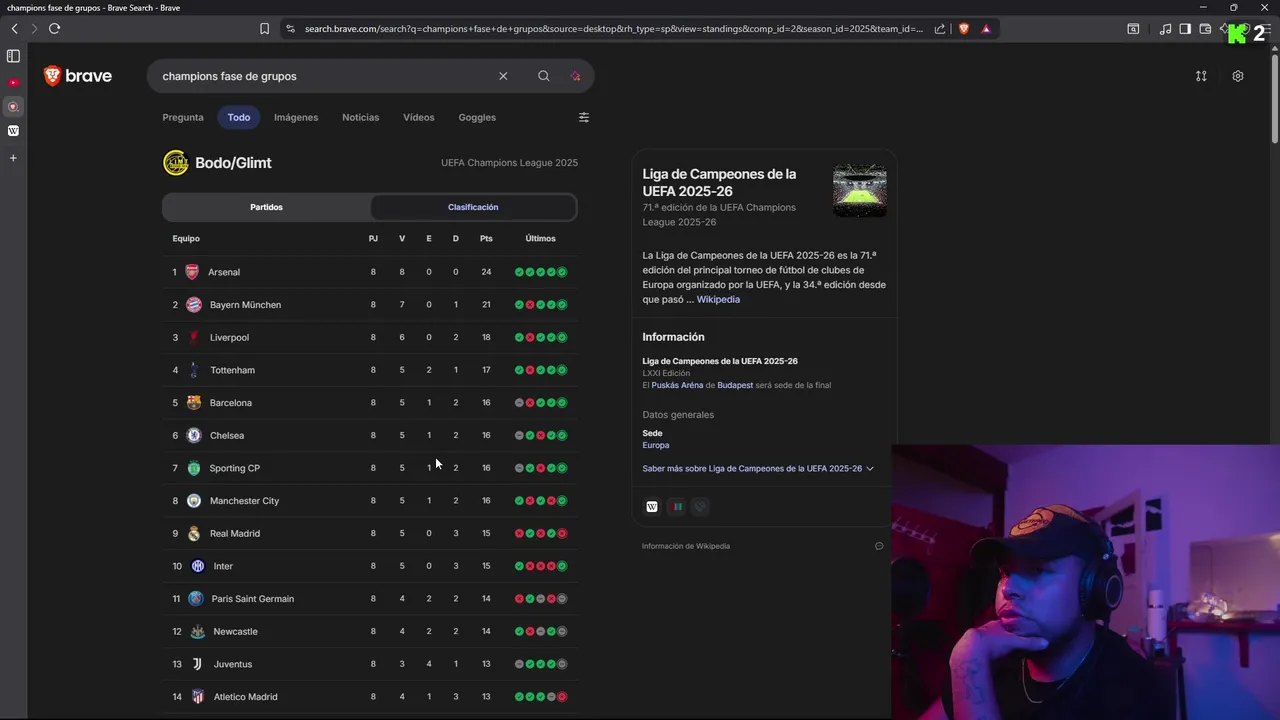Open the rerank results arrows icon

coord(1201,76)
